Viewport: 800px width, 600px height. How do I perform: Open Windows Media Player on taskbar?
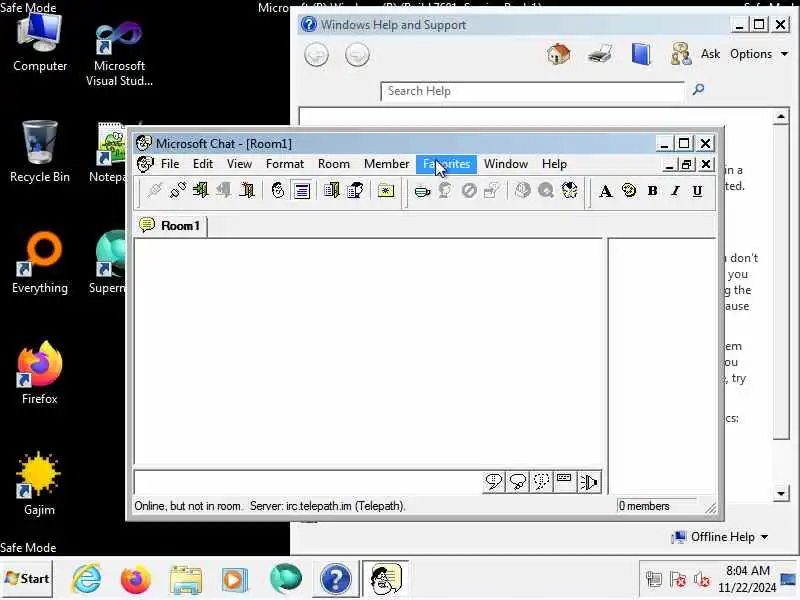pos(235,580)
